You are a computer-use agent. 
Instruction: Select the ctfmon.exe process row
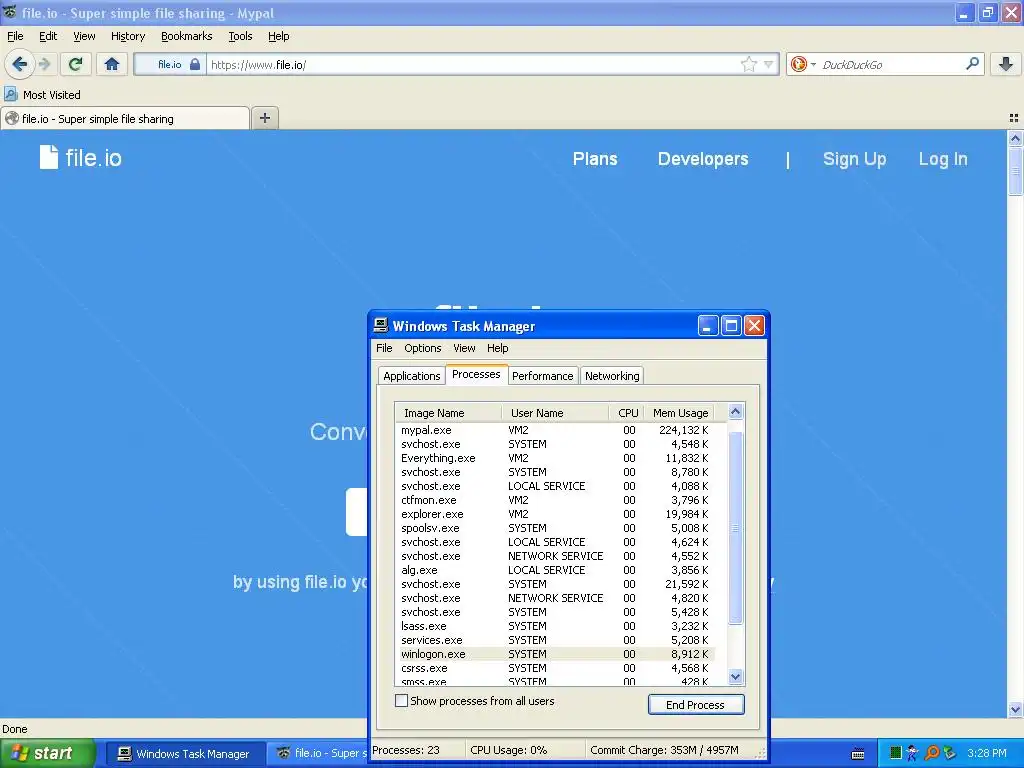(x=556, y=500)
